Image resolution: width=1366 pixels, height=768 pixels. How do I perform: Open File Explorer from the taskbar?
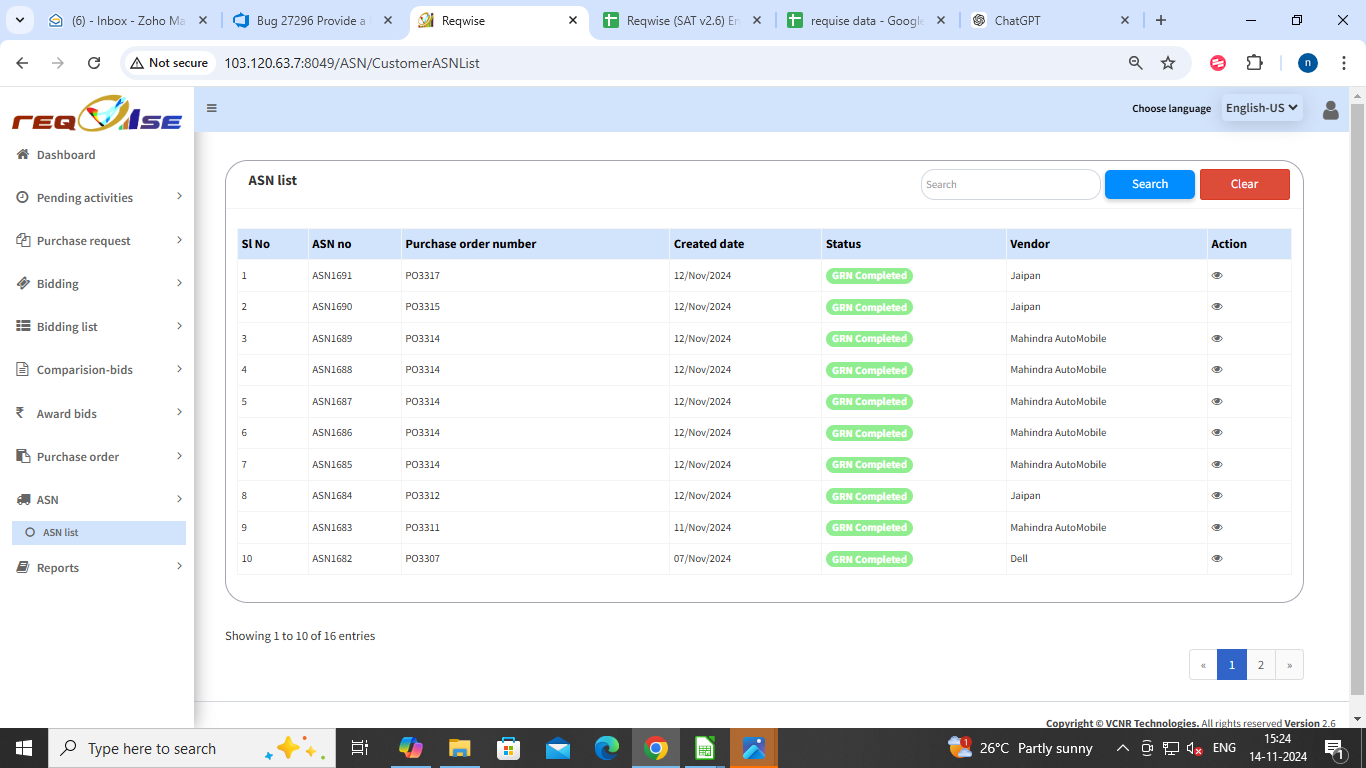click(x=459, y=748)
